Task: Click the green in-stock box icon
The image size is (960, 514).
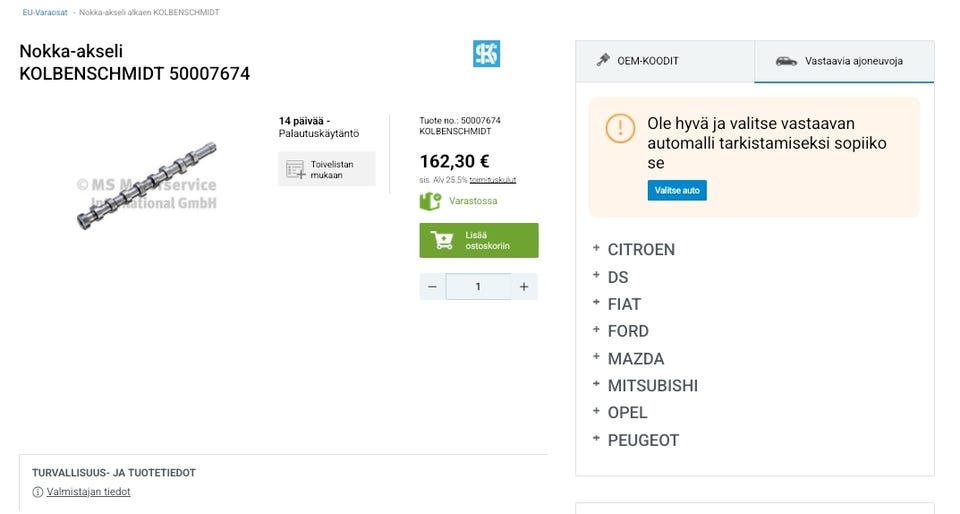Action: pyautogui.click(x=430, y=201)
